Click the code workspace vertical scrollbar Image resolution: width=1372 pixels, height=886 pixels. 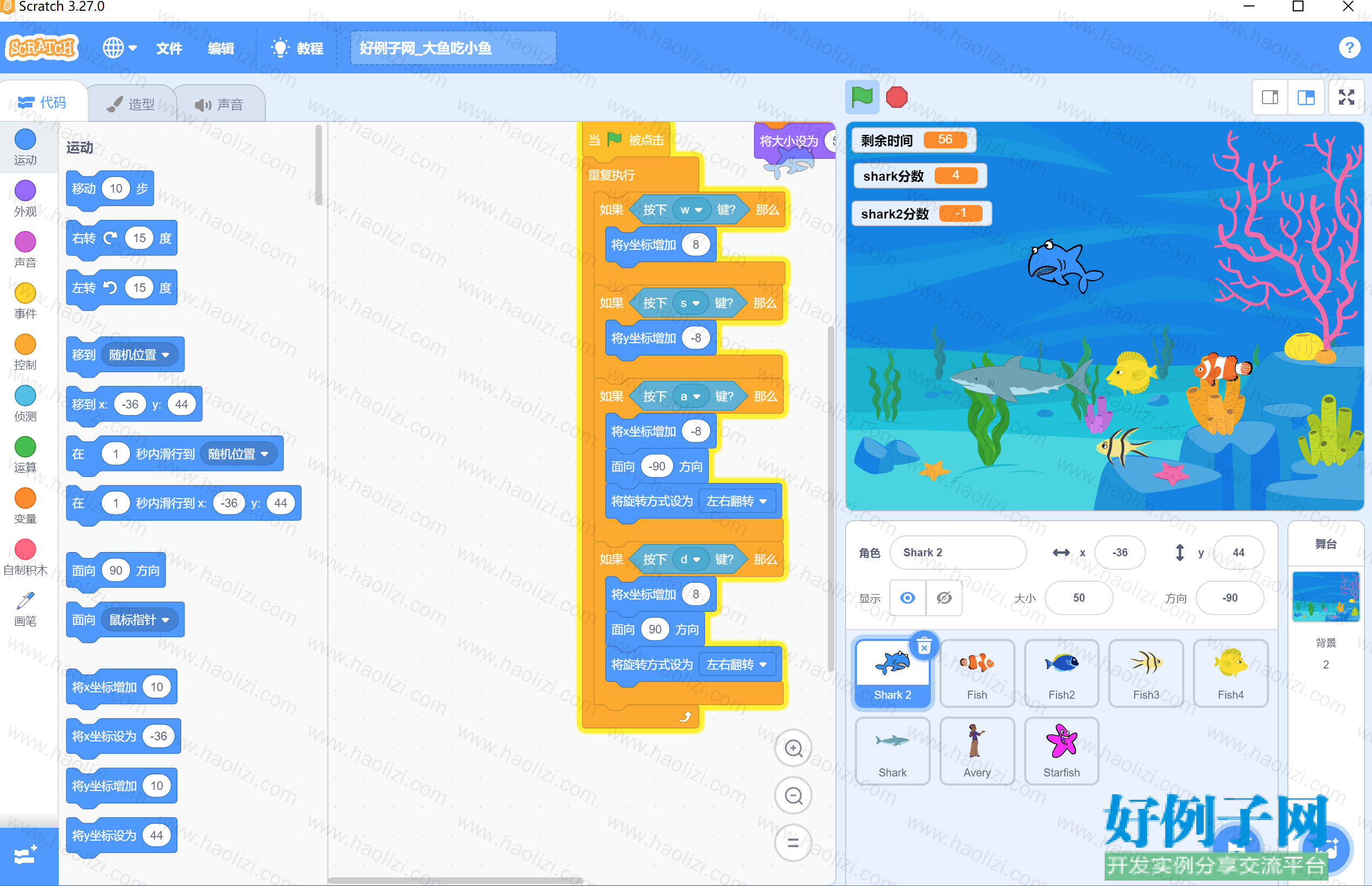point(831,497)
